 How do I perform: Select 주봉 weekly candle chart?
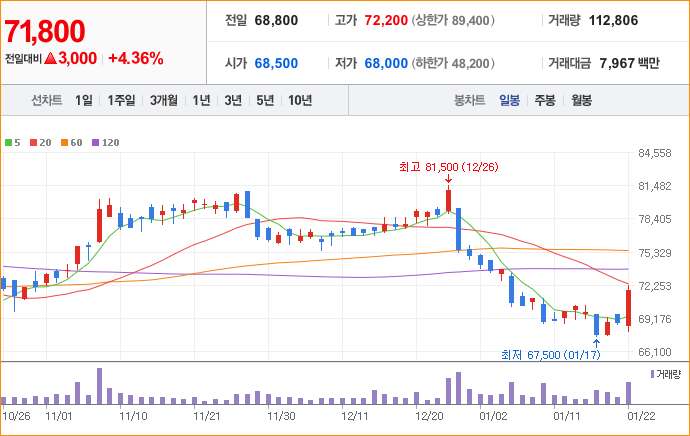545,100
